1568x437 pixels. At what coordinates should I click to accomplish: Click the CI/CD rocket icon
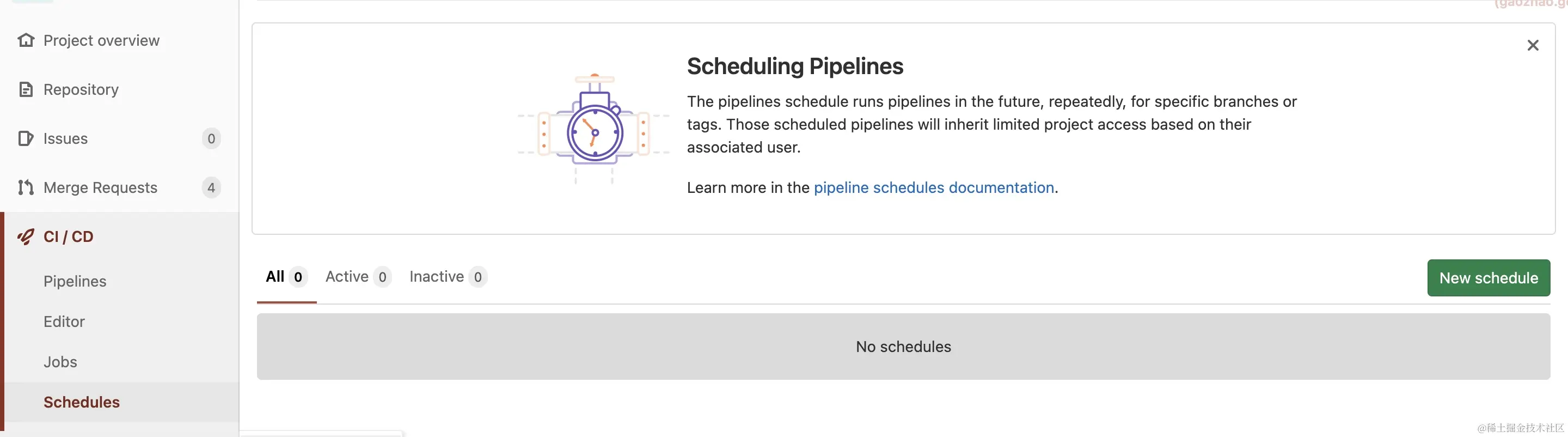(x=26, y=236)
